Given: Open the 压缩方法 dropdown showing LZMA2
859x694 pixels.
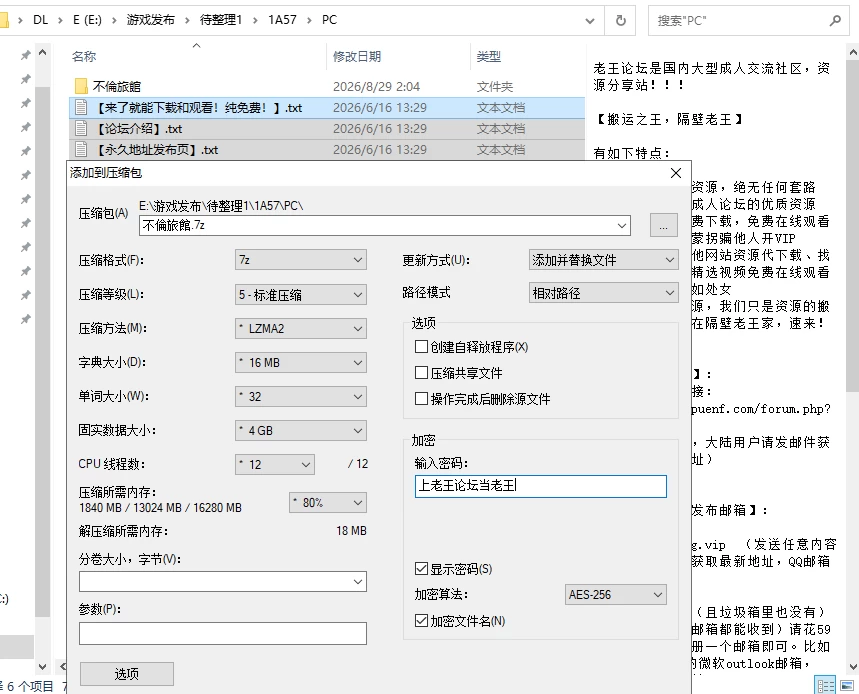Looking at the screenshot, I should click(x=301, y=329).
